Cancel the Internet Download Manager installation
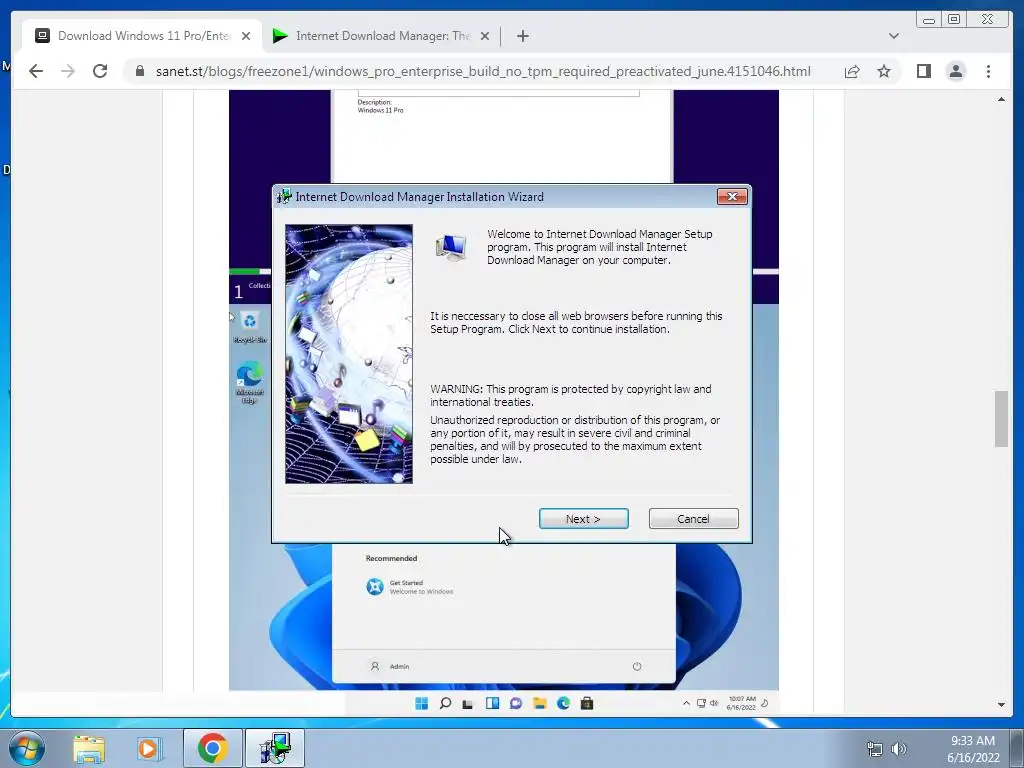Screen dimensions: 1024x768 693,519
